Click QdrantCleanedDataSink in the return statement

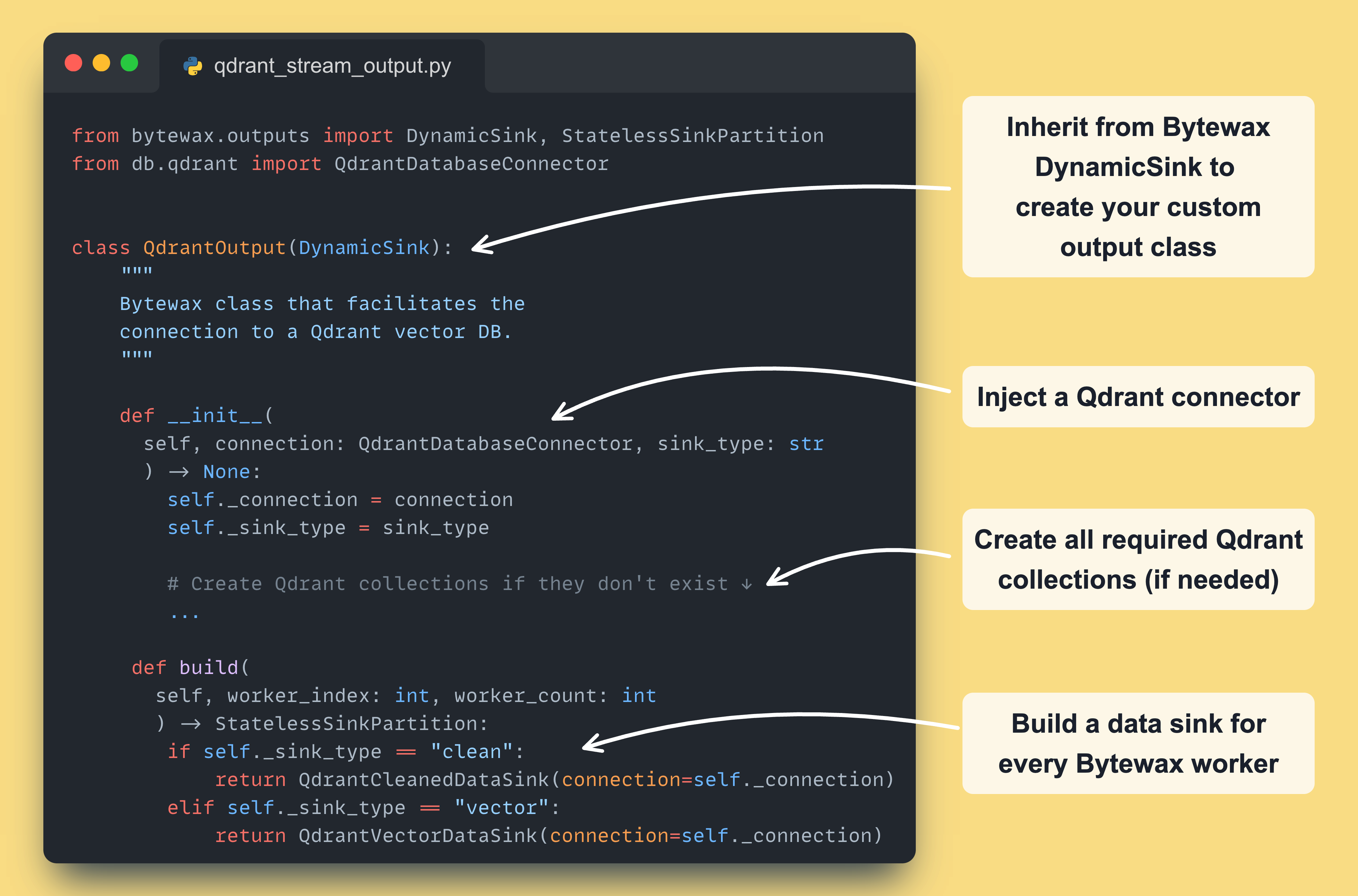click(x=424, y=780)
